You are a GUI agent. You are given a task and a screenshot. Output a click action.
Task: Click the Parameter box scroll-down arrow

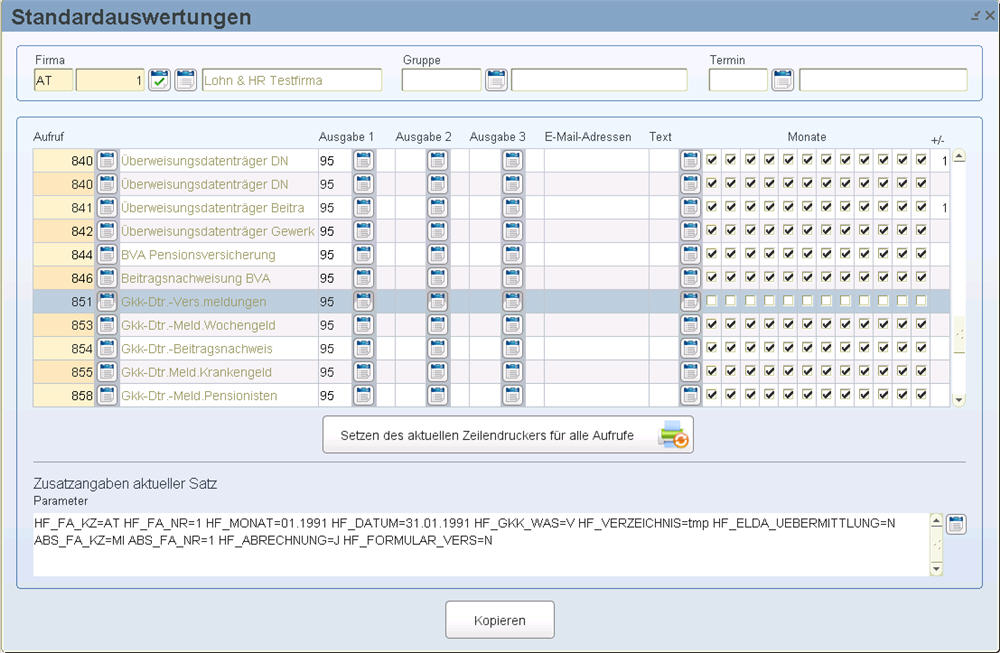coord(936,569)
